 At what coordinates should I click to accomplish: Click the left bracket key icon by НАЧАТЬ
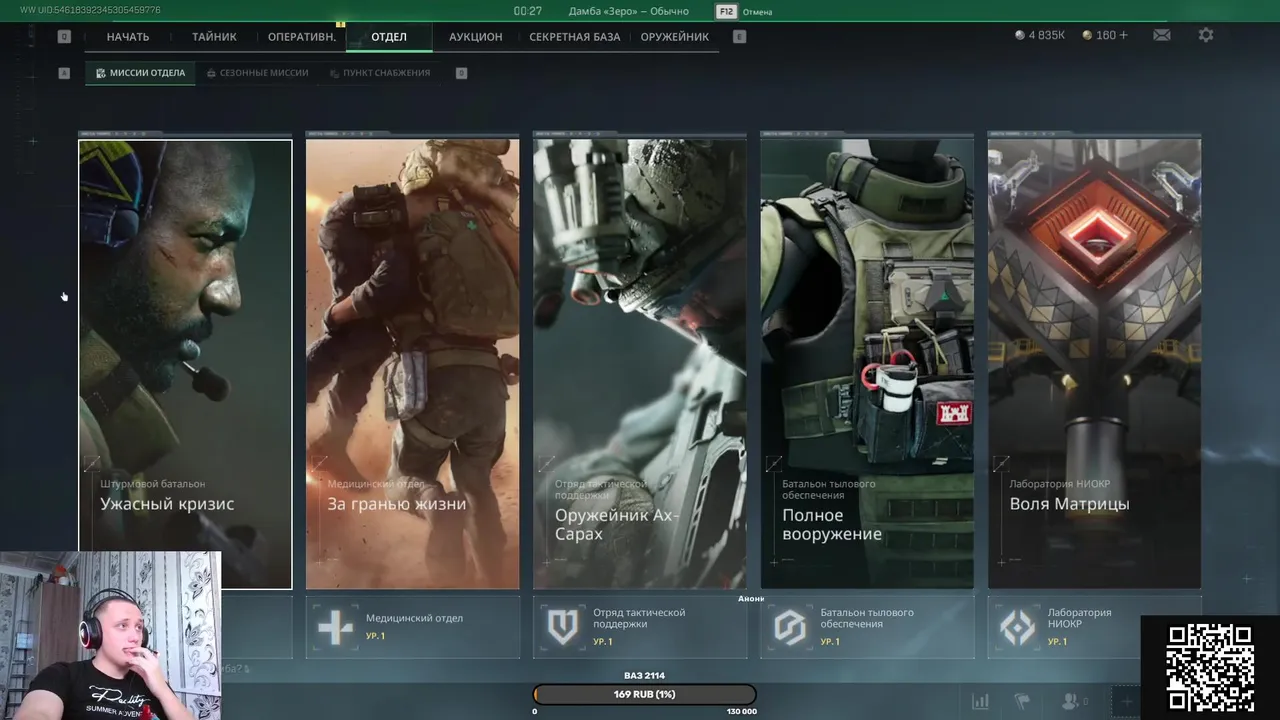(64, 37)
